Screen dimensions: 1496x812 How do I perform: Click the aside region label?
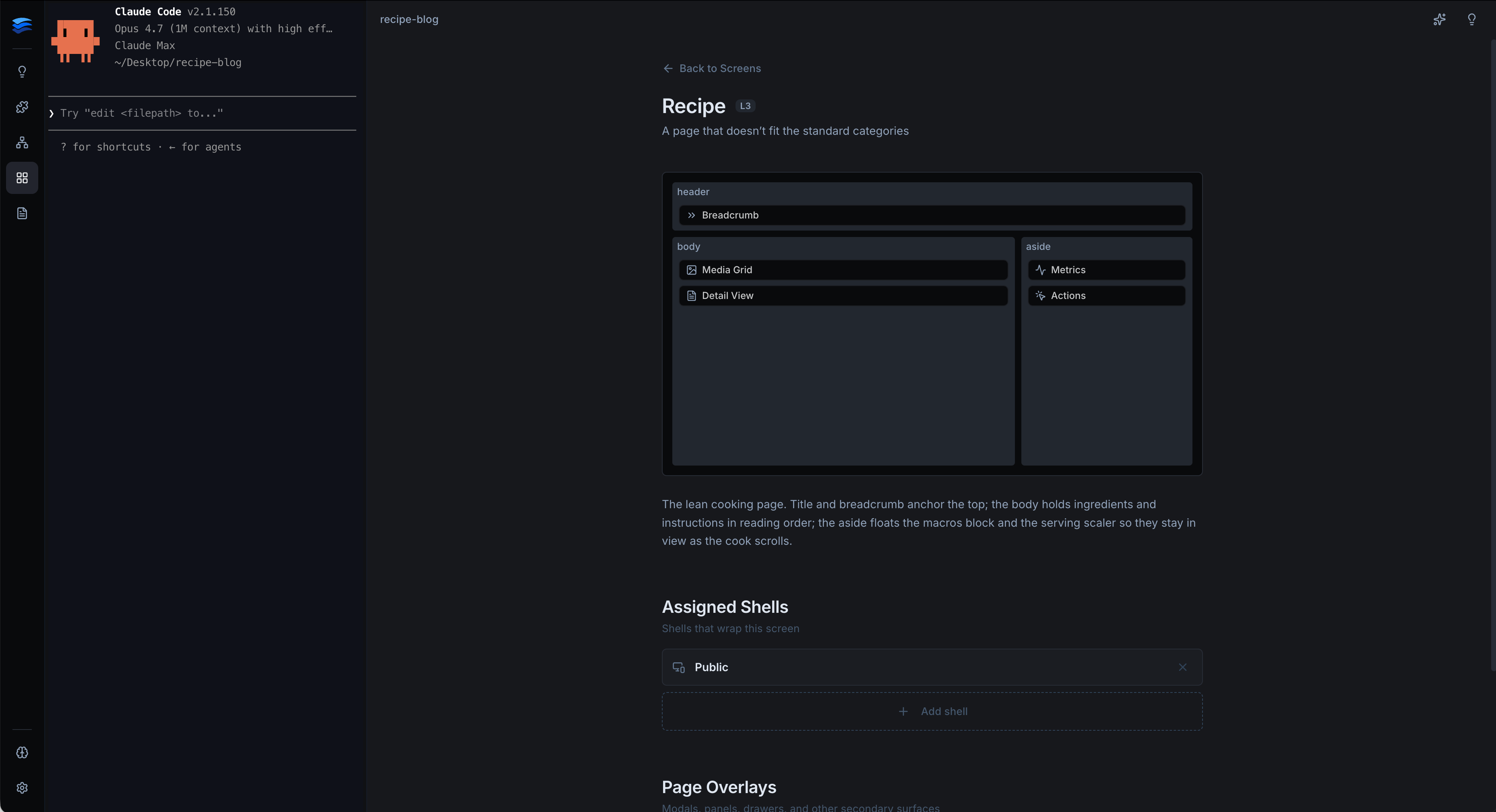[x=1038, y=247]
